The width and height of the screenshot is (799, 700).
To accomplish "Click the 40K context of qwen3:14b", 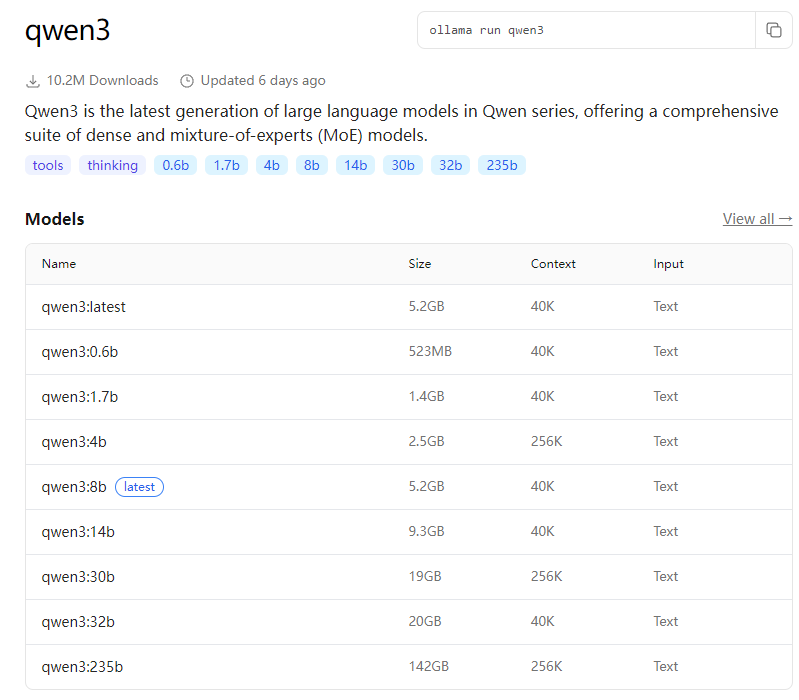I will click(543, 531).
